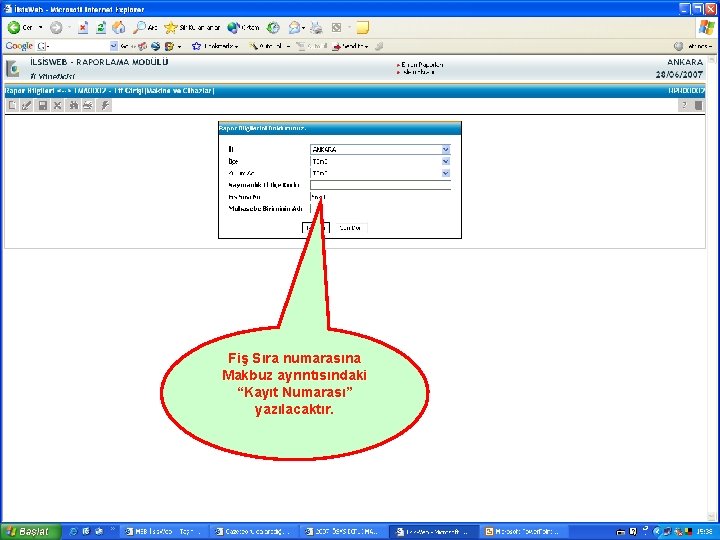This screenshot has height=540, width=720.
Task: Click the second link at header right
Action: pos(418,72)
